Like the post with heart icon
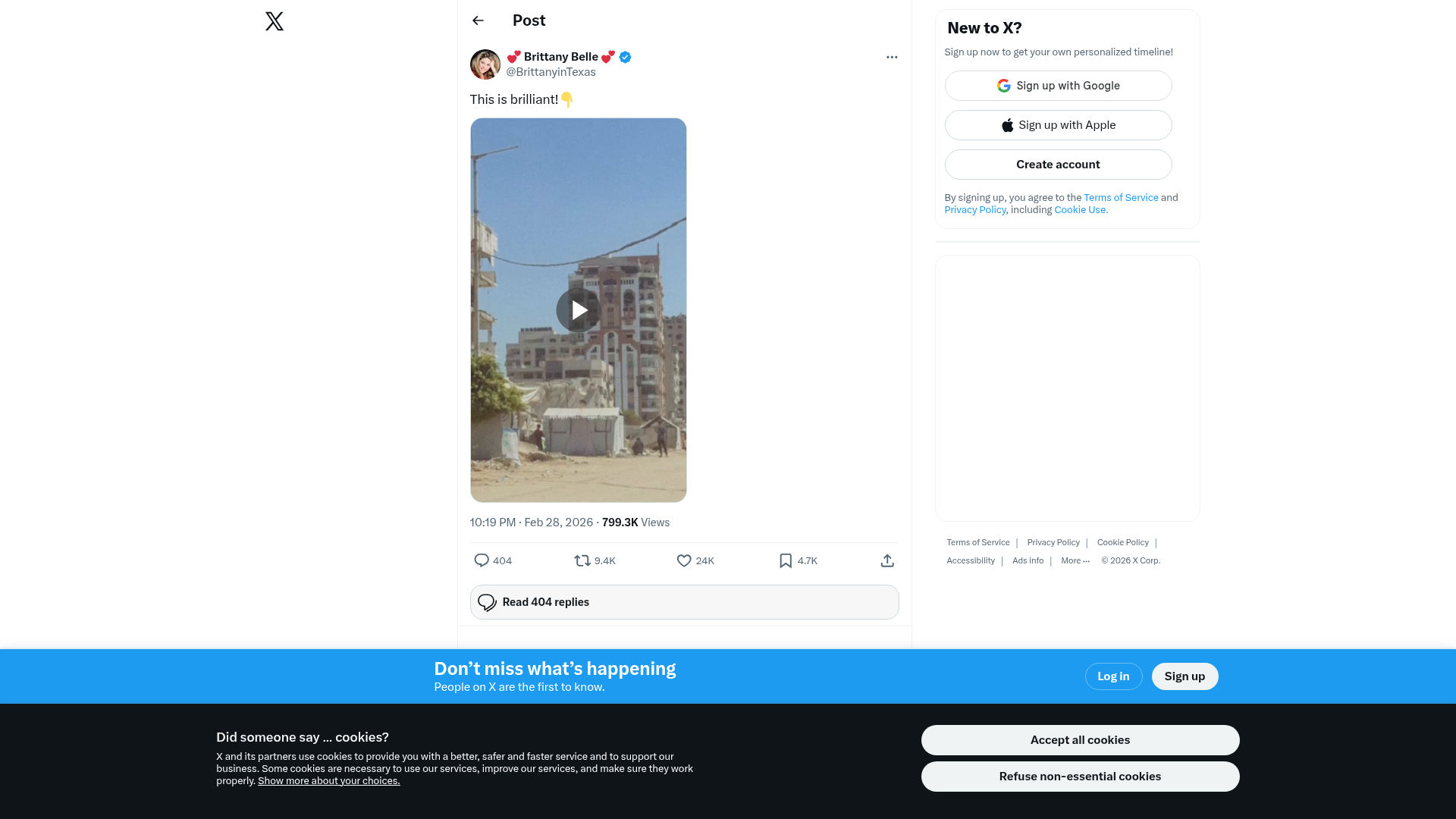Viewport: 1456px width, 819px height. tap(684, 560)
